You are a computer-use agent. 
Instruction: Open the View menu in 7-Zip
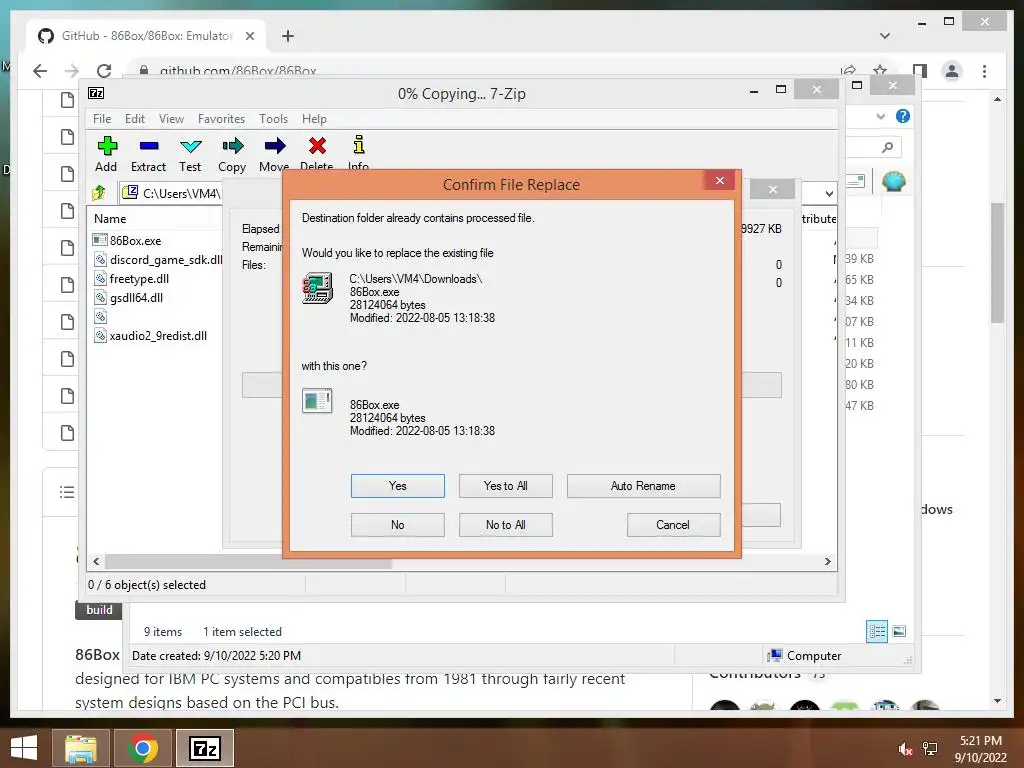coord(171,119)
